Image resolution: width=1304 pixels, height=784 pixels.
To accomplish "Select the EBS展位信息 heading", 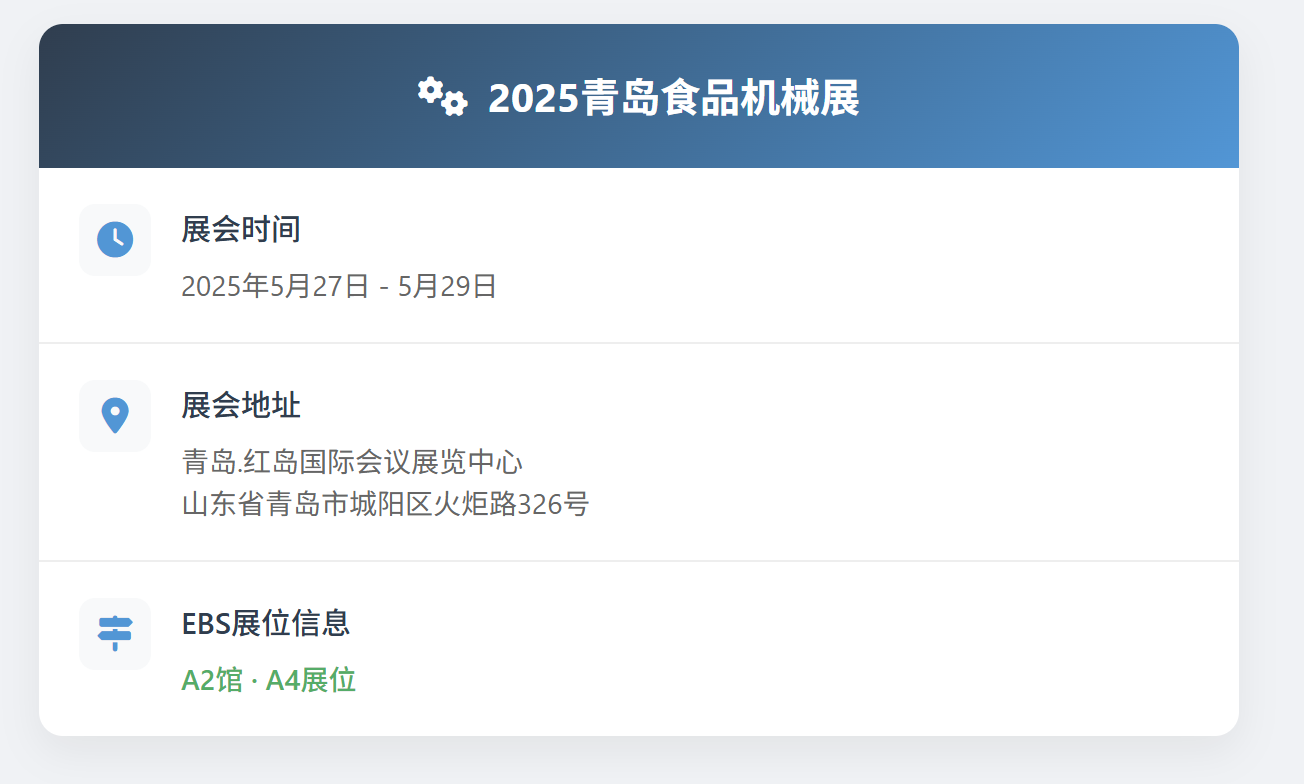I will [266, 623].
